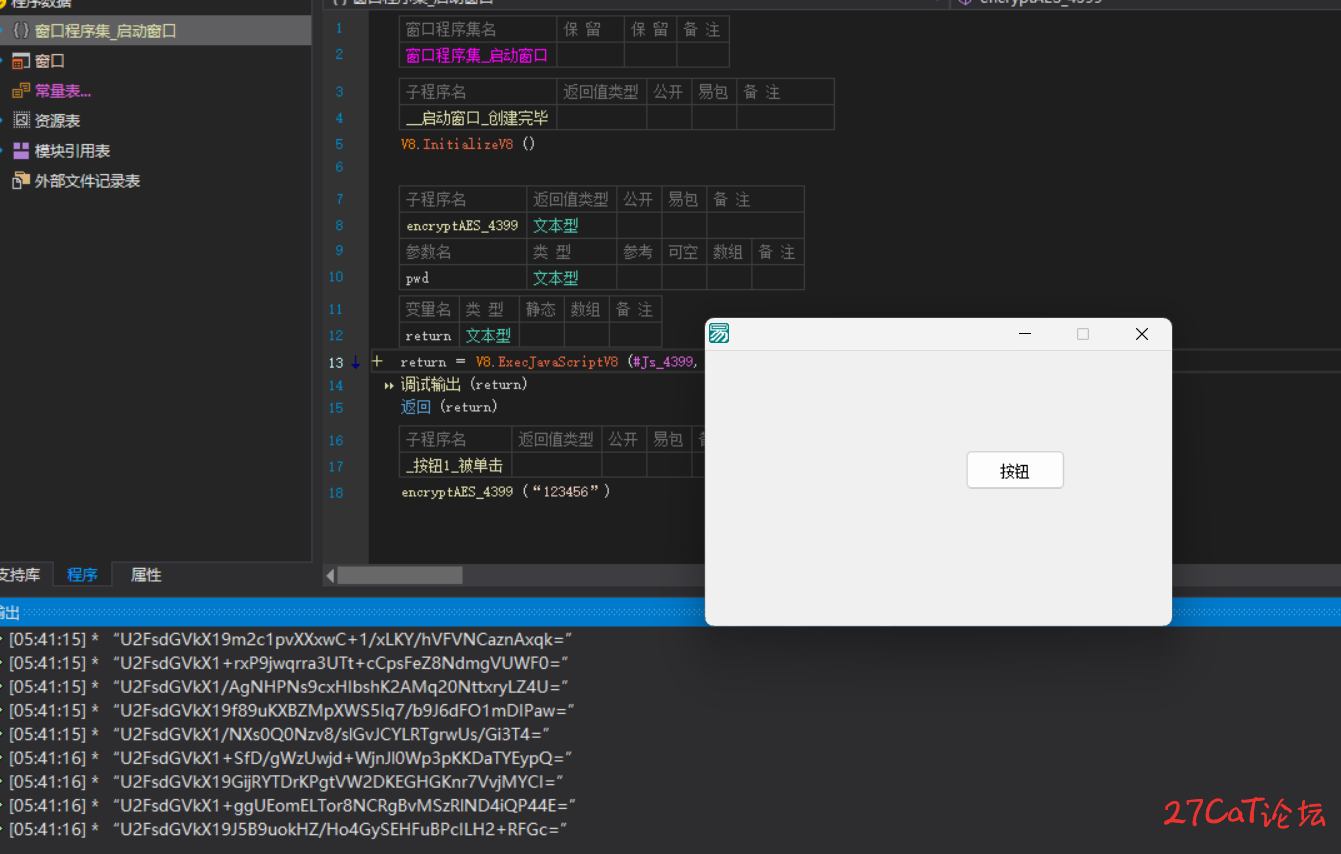Click the 静态 header cell of the variable table
The image size is (1341, 854).
click(x=541, y=310)
